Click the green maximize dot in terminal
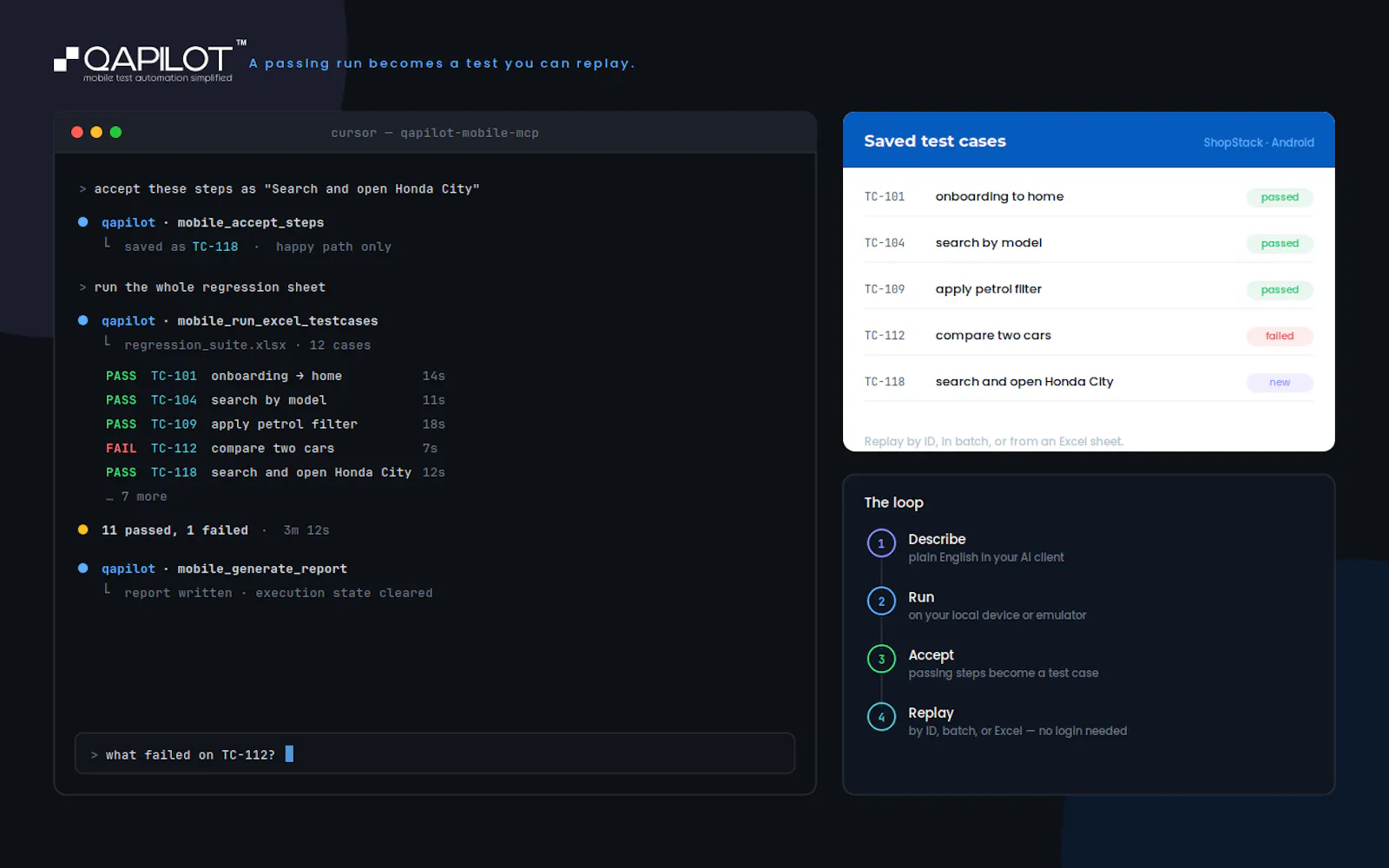This screenshot has height=868, width=1389. pos(115,132)
